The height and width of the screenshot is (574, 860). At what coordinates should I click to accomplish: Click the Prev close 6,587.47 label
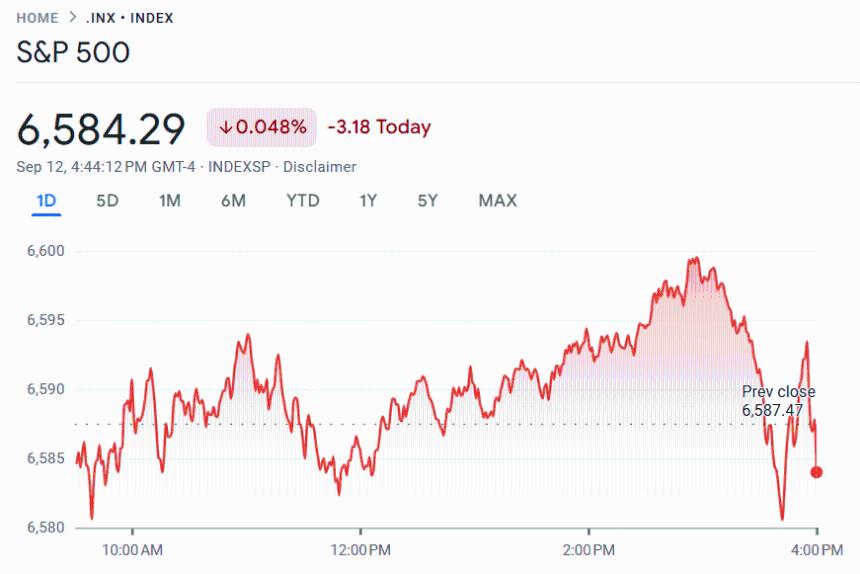coord(778,400)
